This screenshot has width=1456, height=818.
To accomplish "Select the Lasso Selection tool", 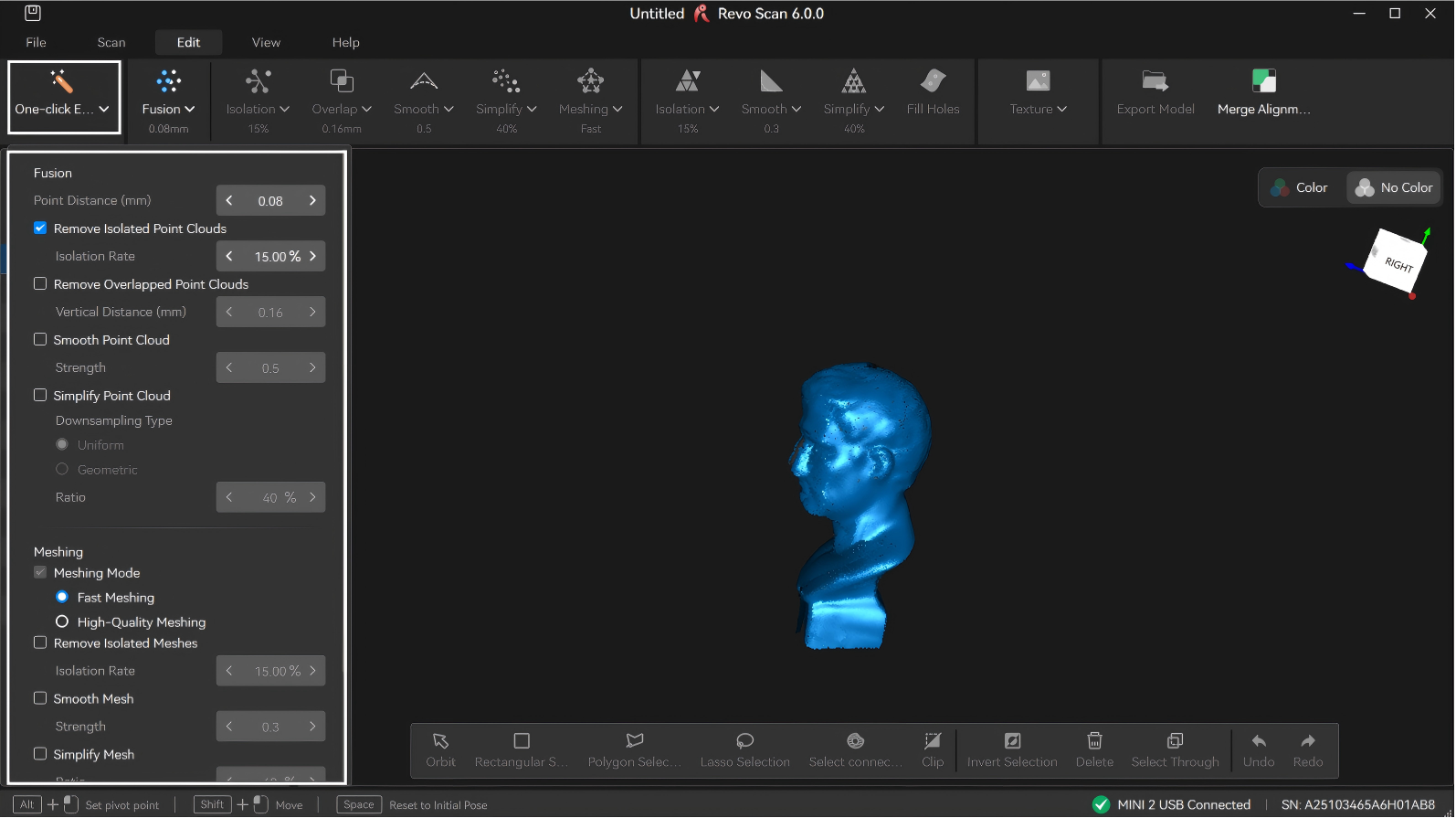I will [744, 741].
